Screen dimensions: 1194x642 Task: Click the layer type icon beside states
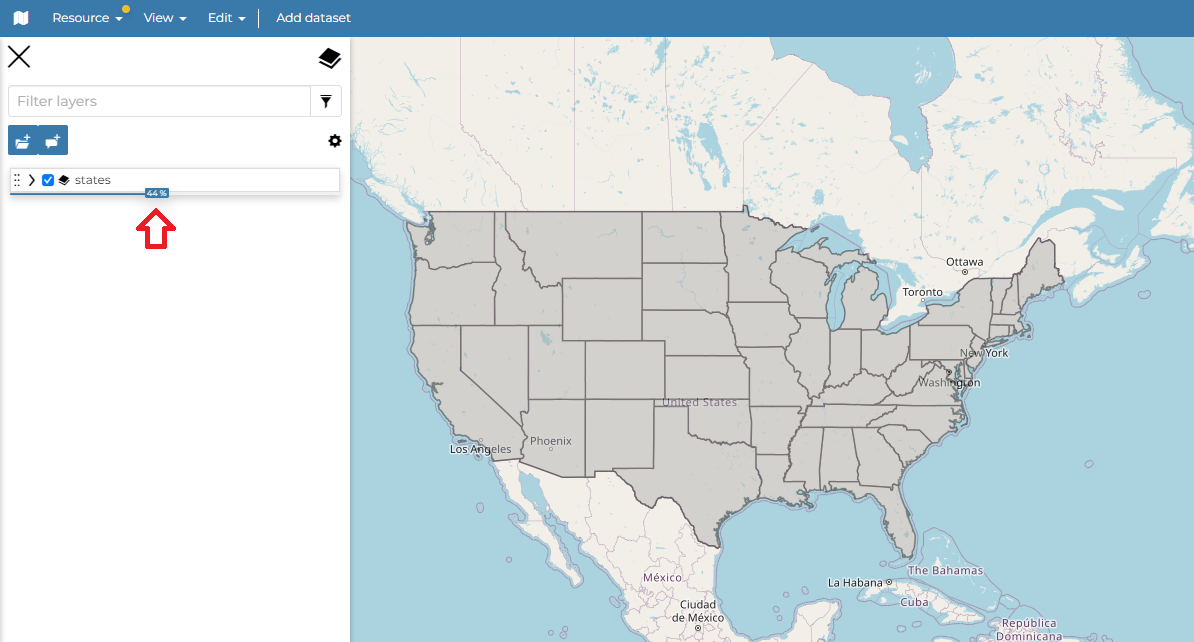coord(64,180)
